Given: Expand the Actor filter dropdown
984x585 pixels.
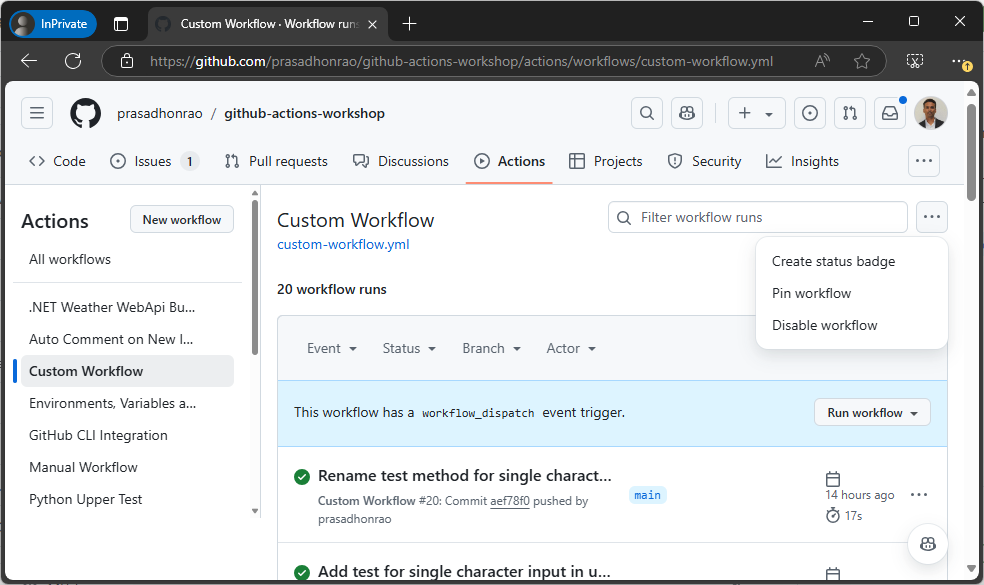Looking at the screenshot, I should 571,348.
